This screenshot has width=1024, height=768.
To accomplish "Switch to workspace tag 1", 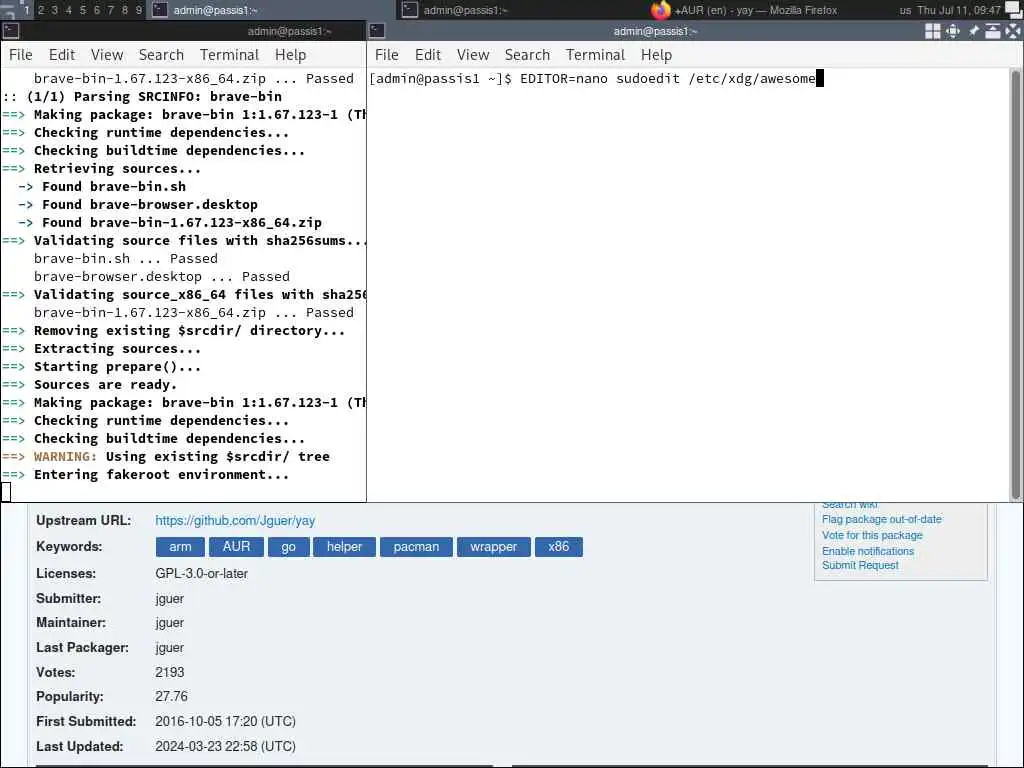I will (26, 10).
